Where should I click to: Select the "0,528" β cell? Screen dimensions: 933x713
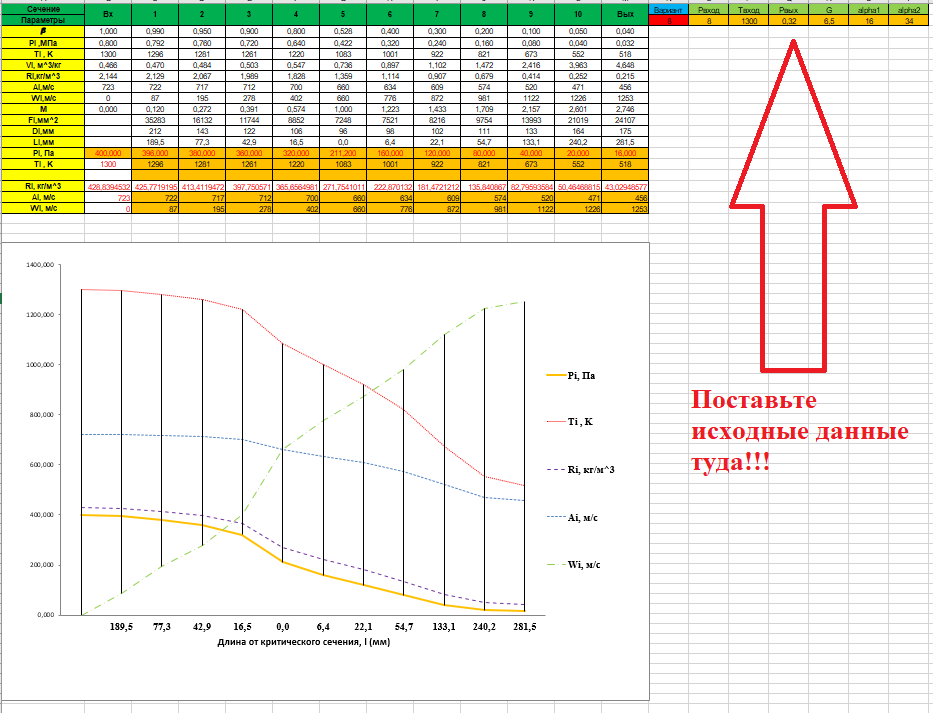(343, 32)
